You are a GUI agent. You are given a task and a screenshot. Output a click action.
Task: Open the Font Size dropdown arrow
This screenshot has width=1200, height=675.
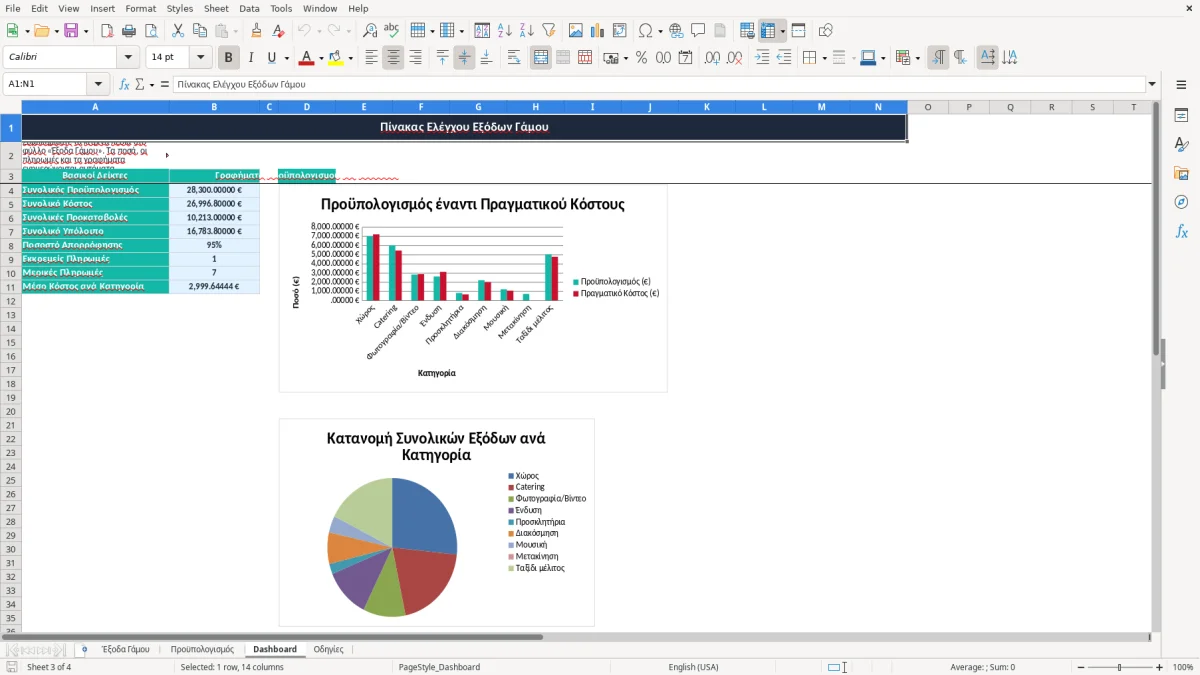(201, 58)
